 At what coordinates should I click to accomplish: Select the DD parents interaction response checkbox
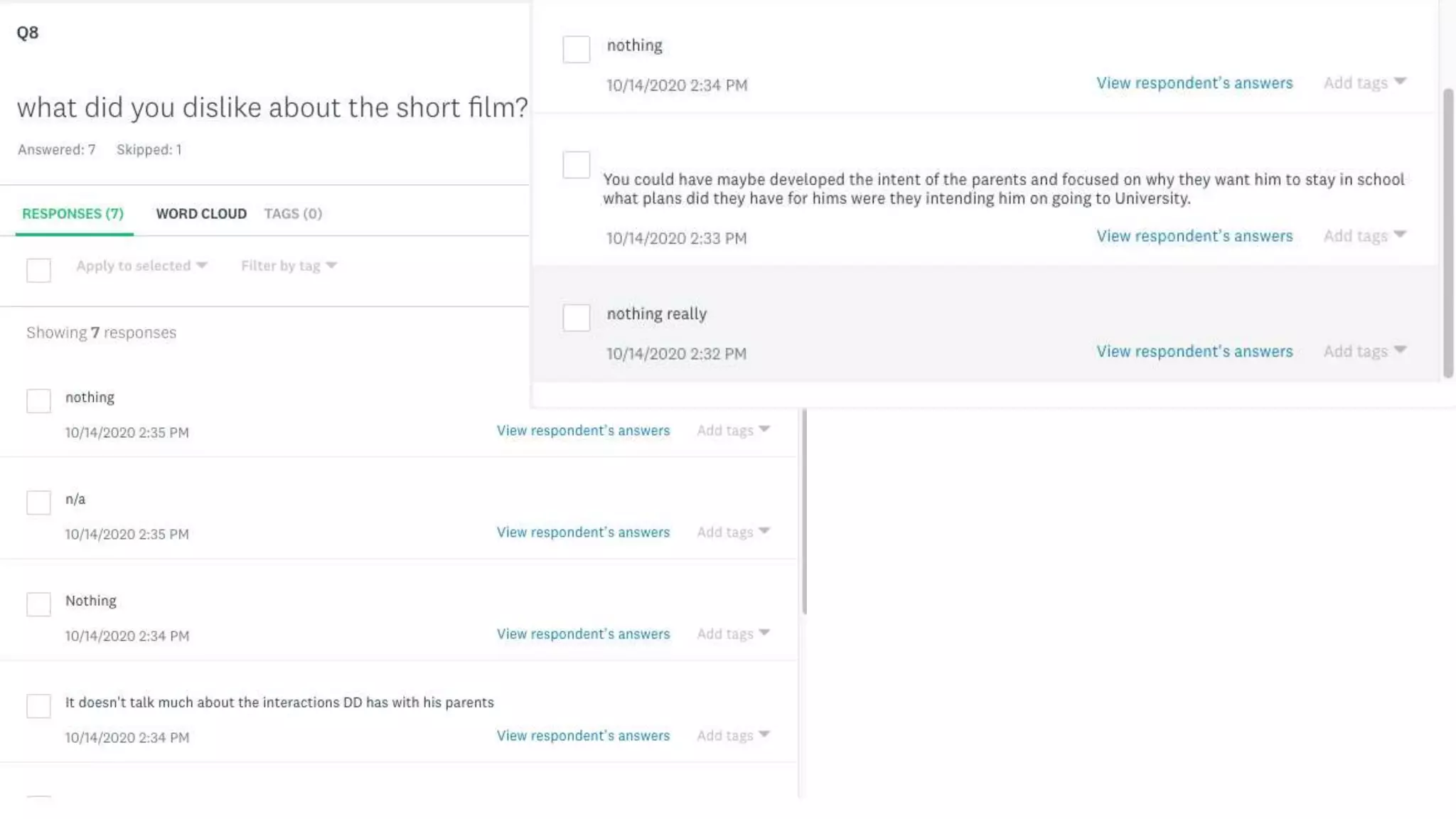pyautogui.click(x=38, y=706)
